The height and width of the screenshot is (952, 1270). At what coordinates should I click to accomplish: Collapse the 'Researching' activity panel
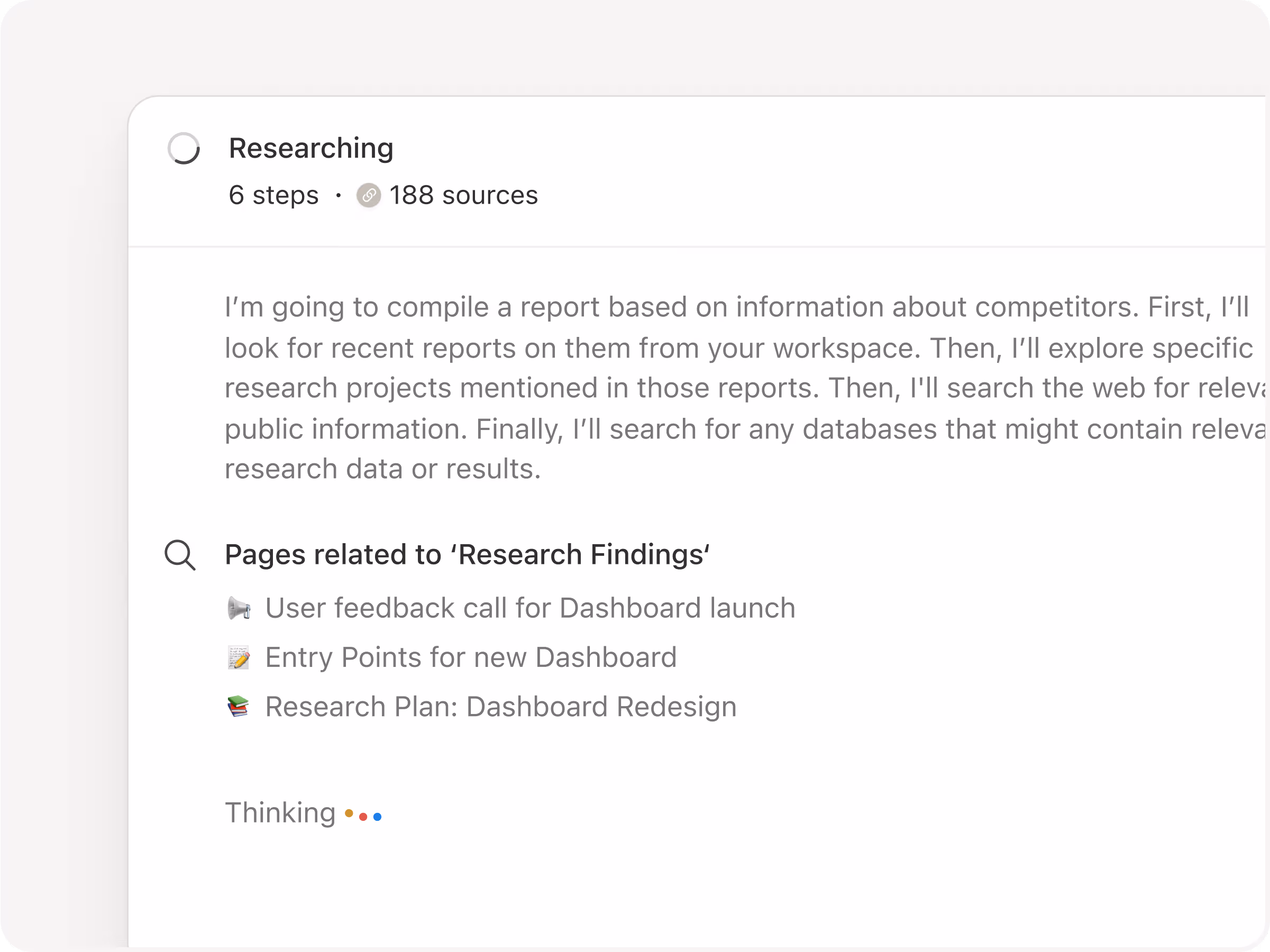click(310, 148)
